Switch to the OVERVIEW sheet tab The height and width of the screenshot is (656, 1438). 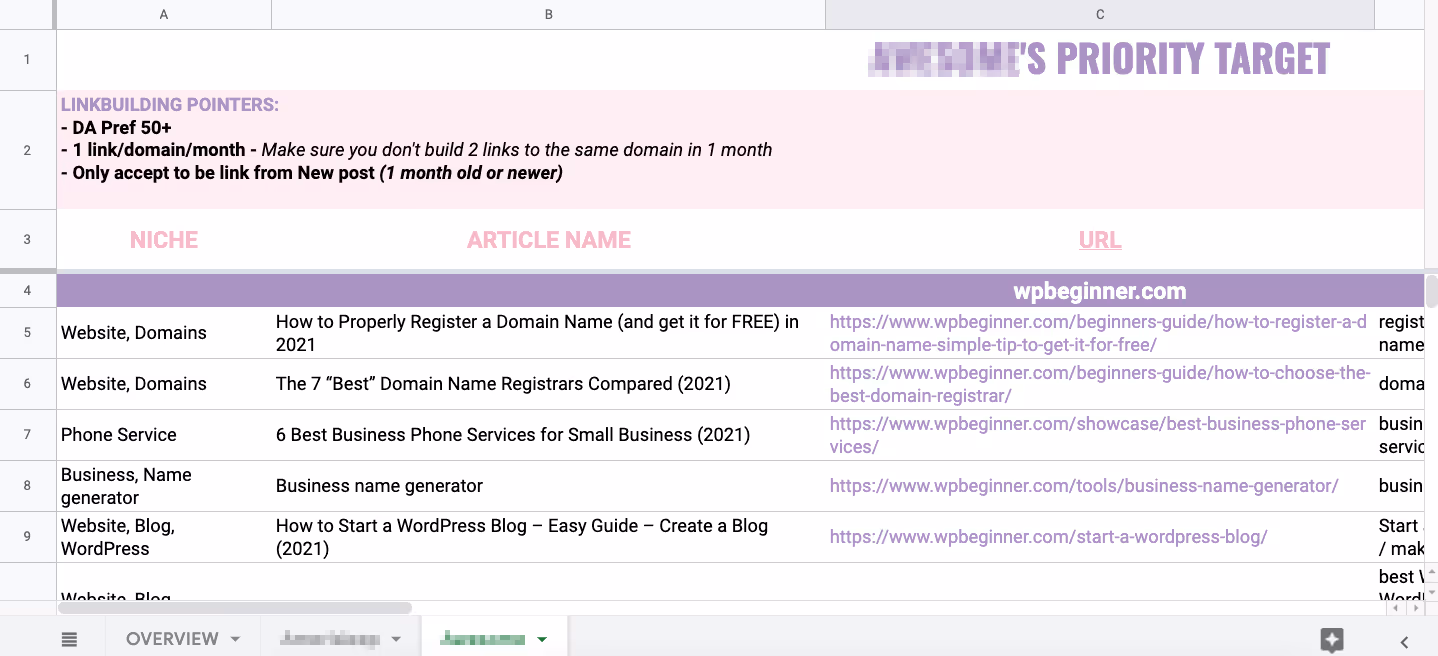pos(172,639)
